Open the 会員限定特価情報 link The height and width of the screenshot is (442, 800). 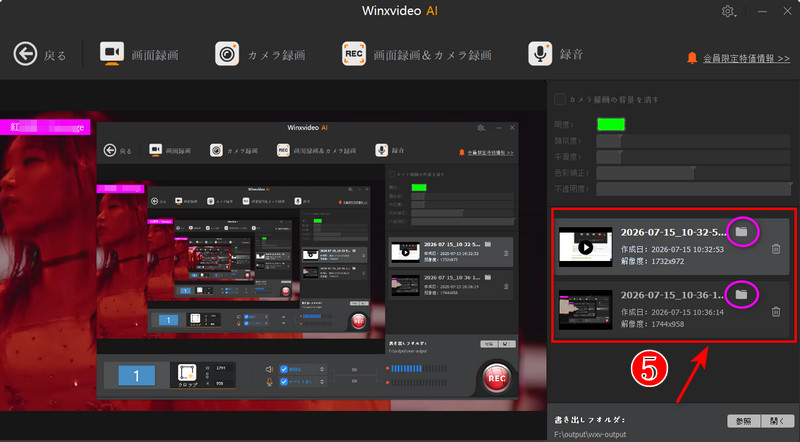pyautogui.click(x=746, y=59)
